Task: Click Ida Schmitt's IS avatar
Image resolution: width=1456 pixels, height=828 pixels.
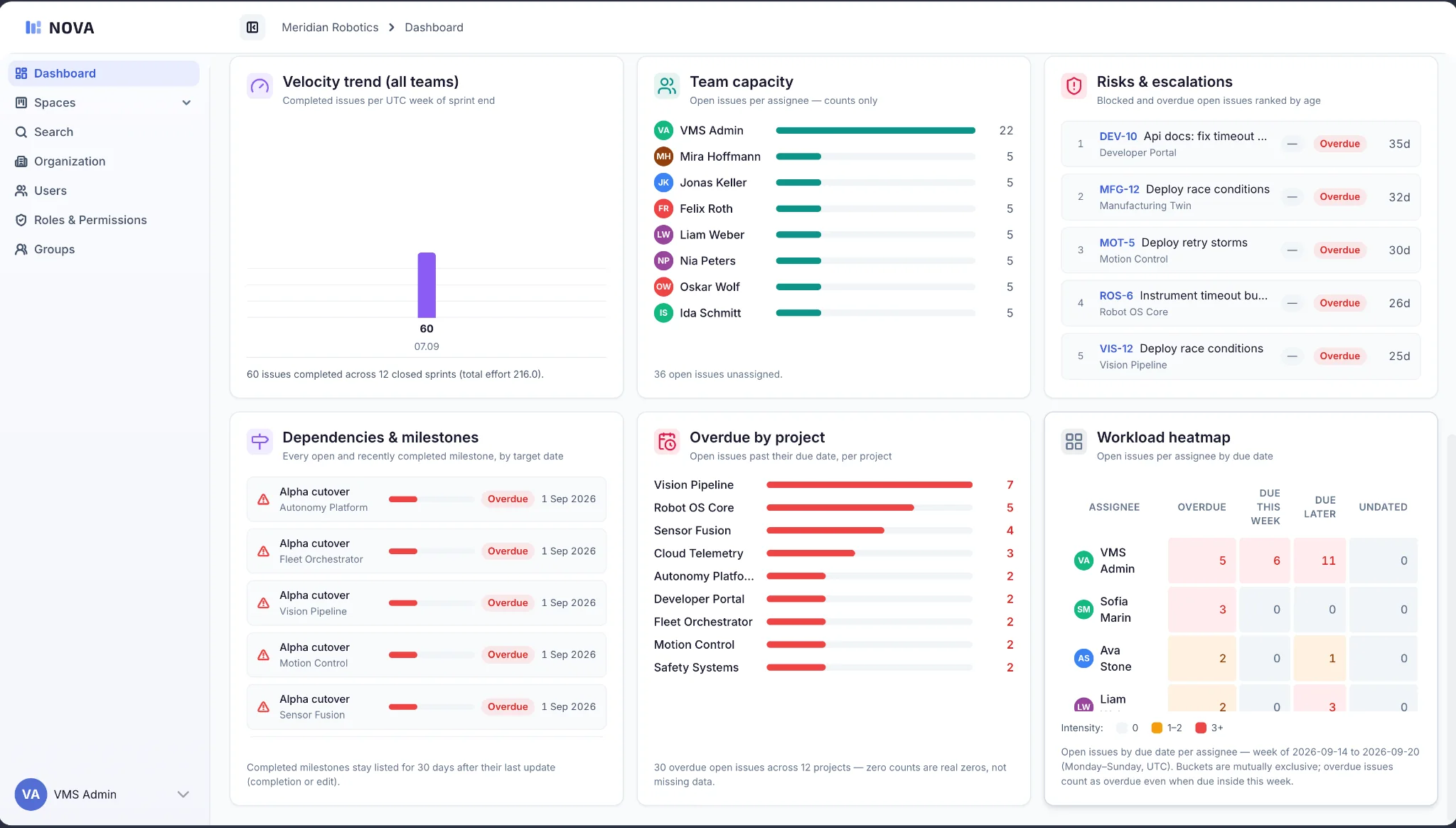Action: 663,313
